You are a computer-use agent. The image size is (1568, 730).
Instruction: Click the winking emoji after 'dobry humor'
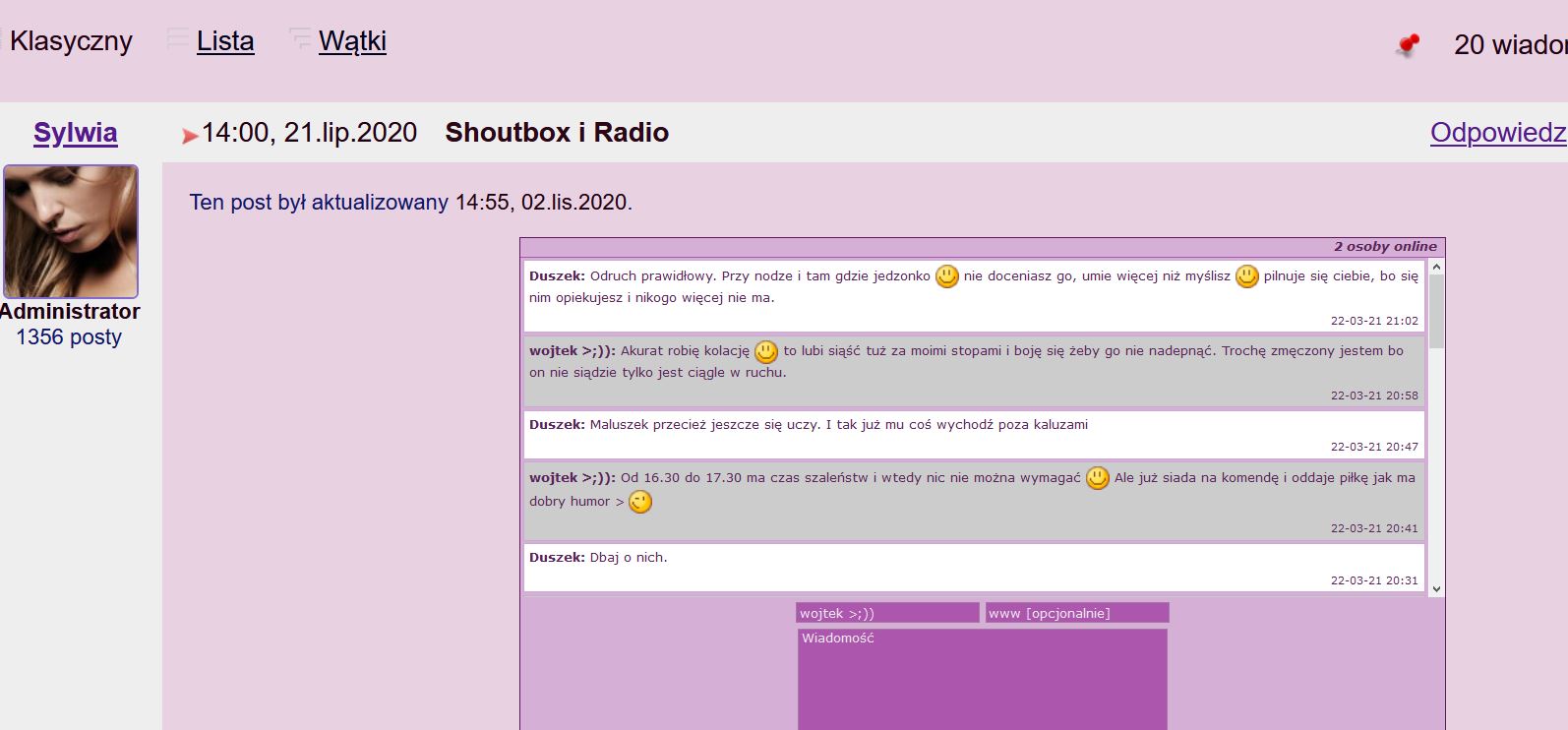coord(640,503)
